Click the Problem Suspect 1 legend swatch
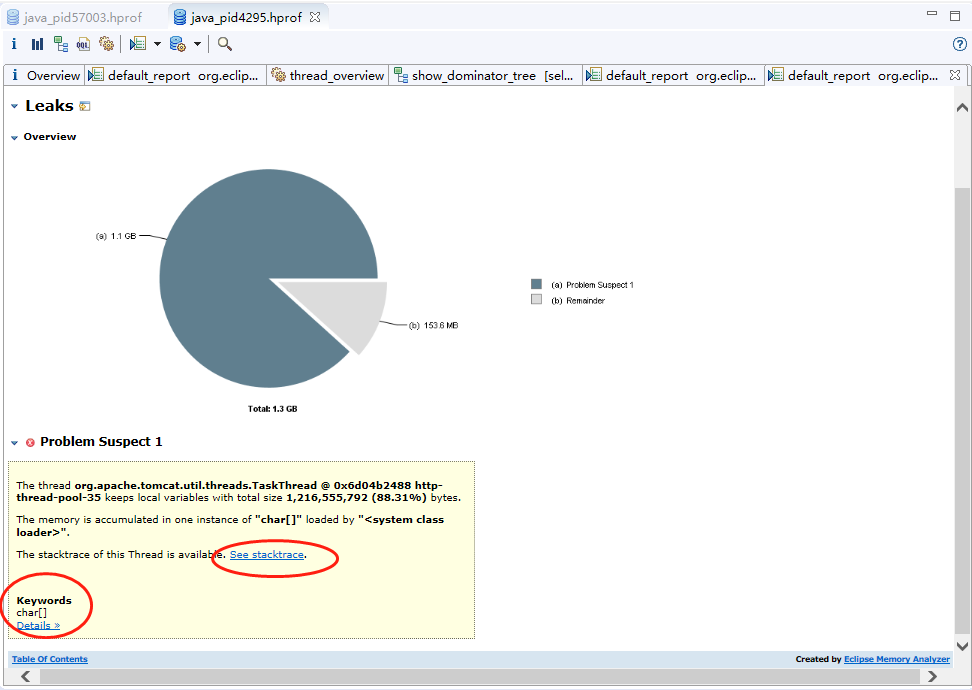The width and height of the screenshot is (972, 690). tap(536, 284)
